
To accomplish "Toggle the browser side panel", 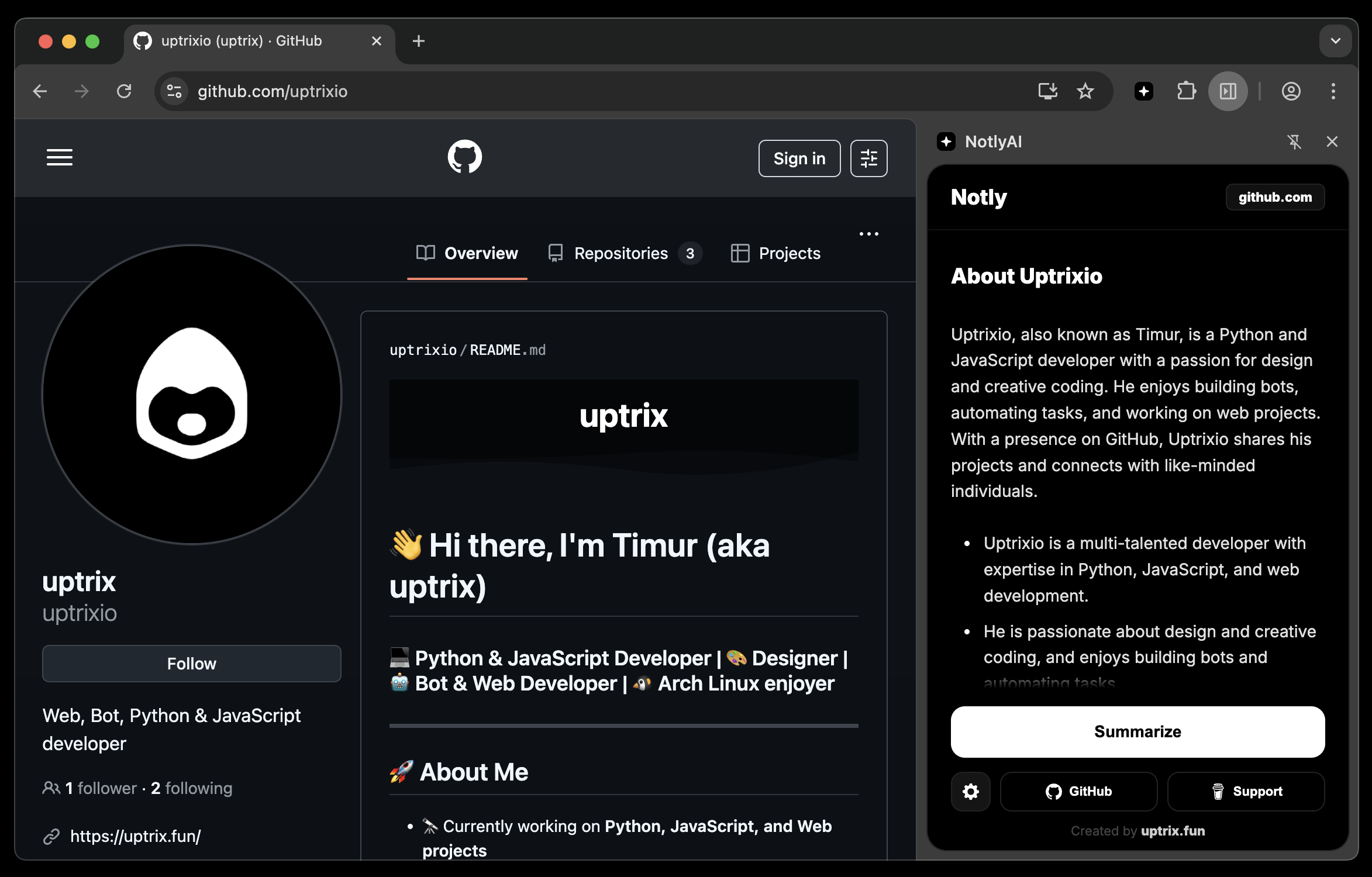I will (x=1228, y=91).
